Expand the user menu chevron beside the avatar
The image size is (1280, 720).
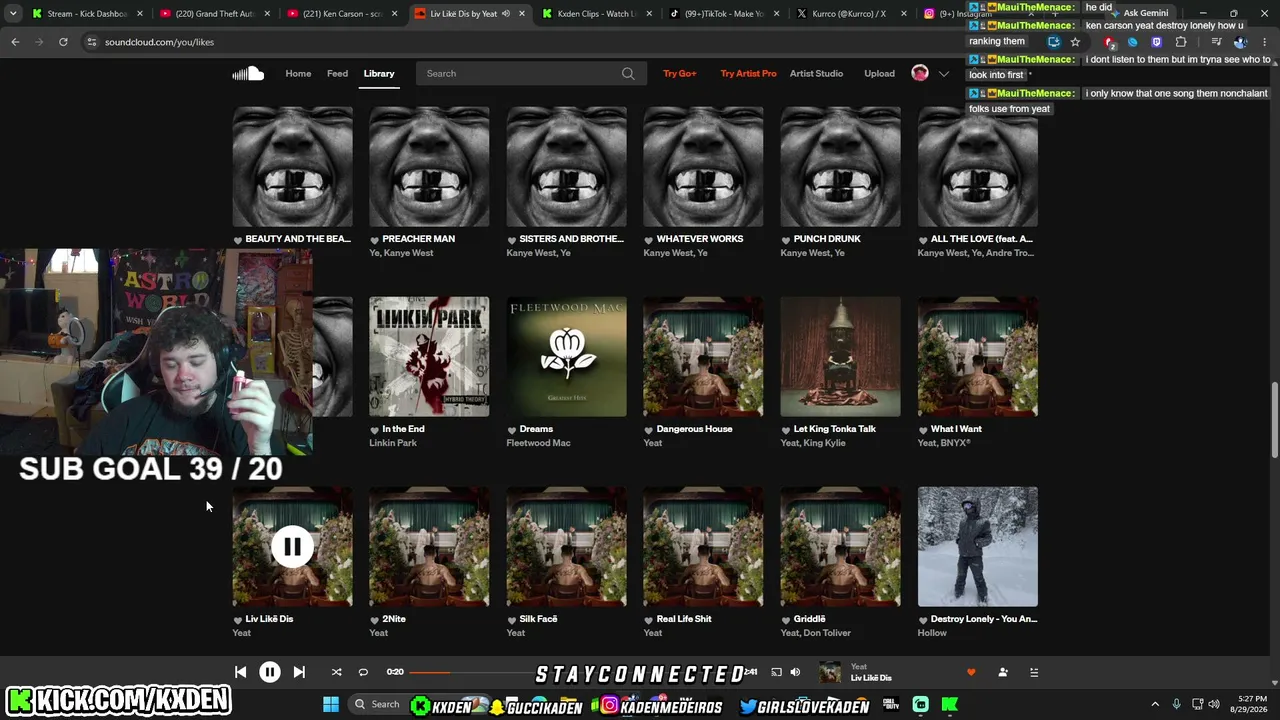pos(943,73)
